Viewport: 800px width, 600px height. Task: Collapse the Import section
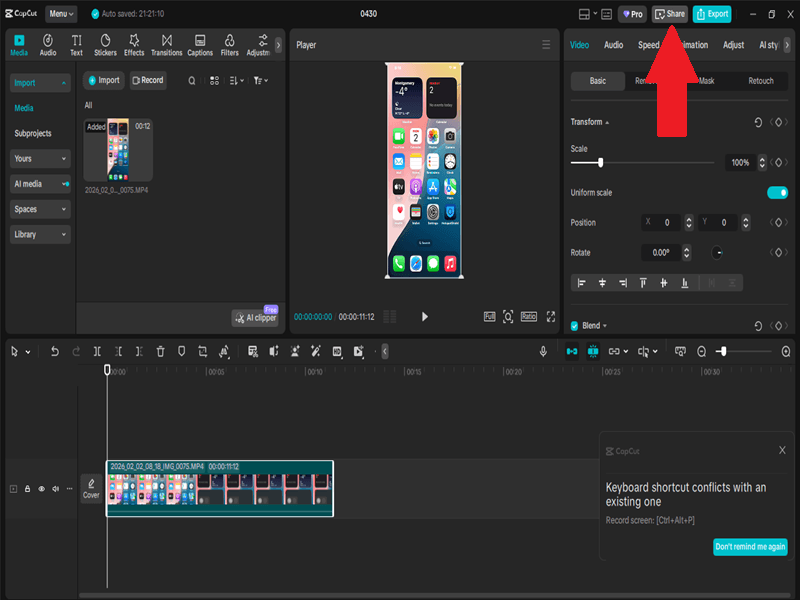coord(40,83)
